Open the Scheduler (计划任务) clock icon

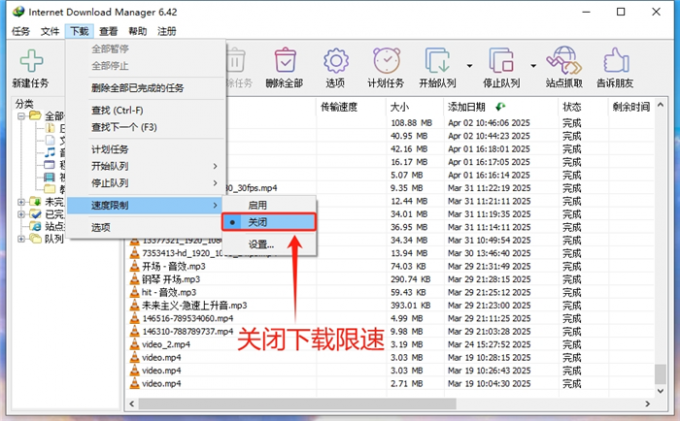(x=386, y=60)
